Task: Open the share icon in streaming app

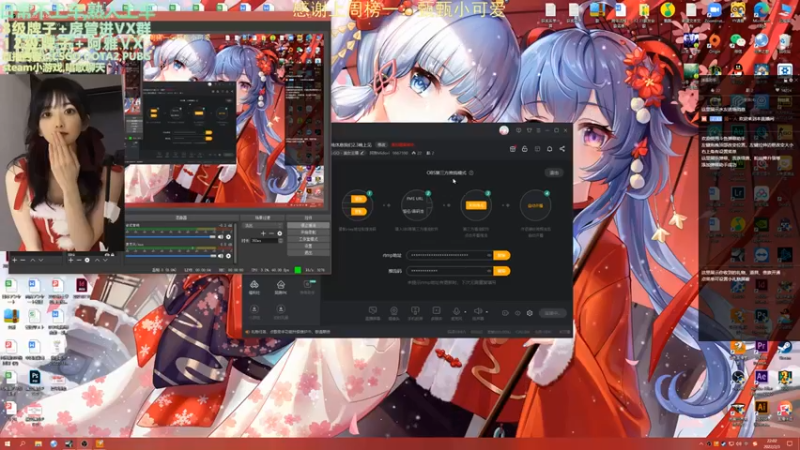Action: click(x=562, y=149)
